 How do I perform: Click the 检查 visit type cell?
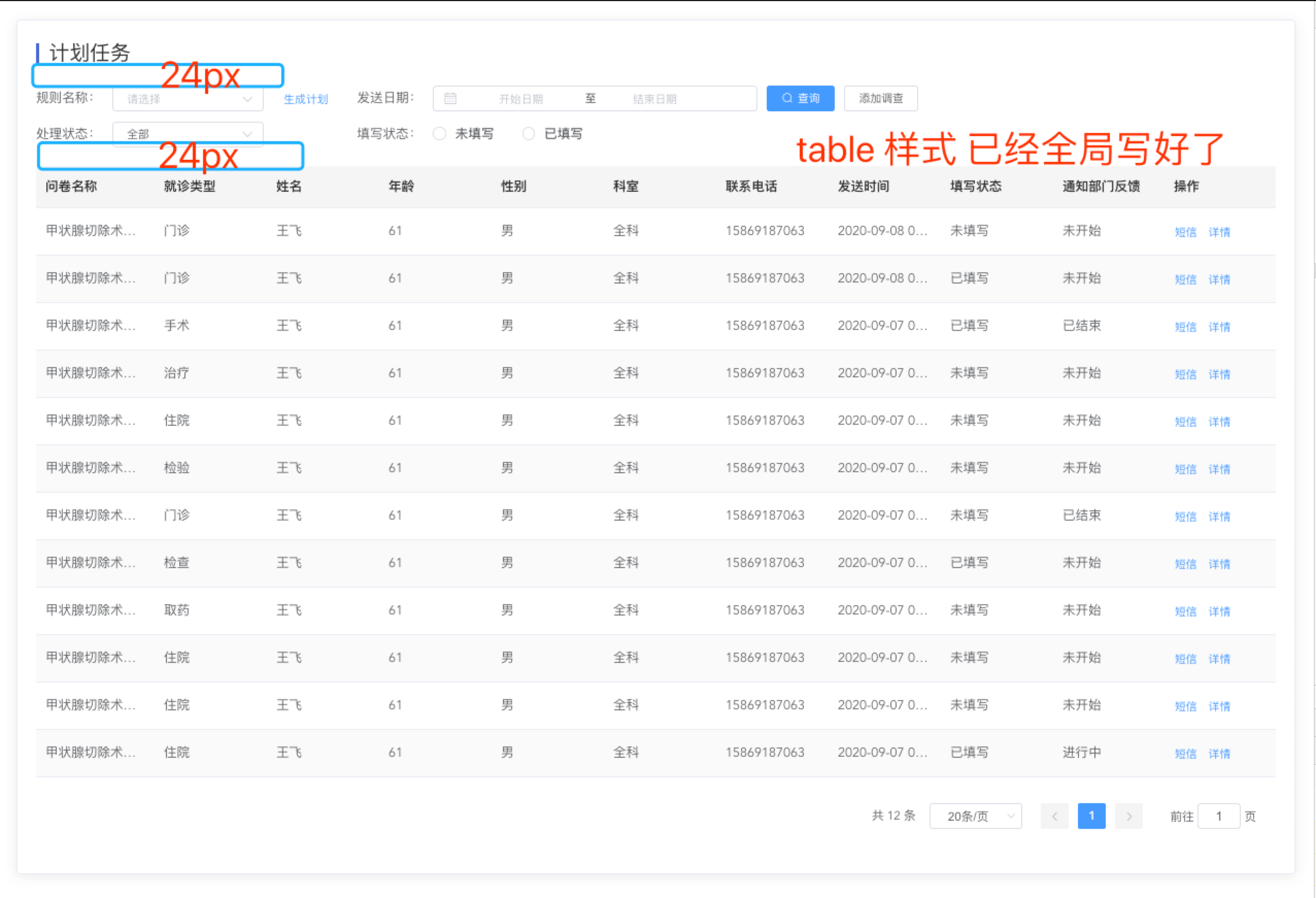pyautogui.click(x=177, y=562)
